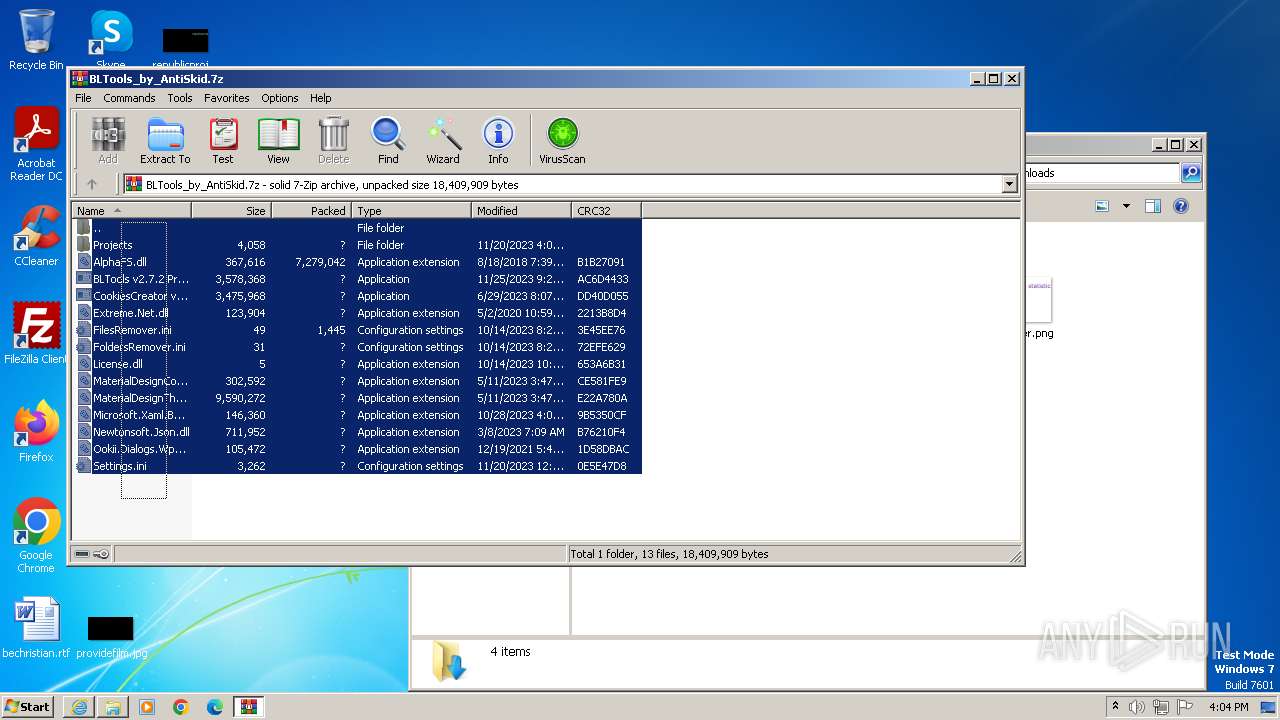Select Settings.ini file row
This screenshot has width=1280, height=720.
click(357, 466)
